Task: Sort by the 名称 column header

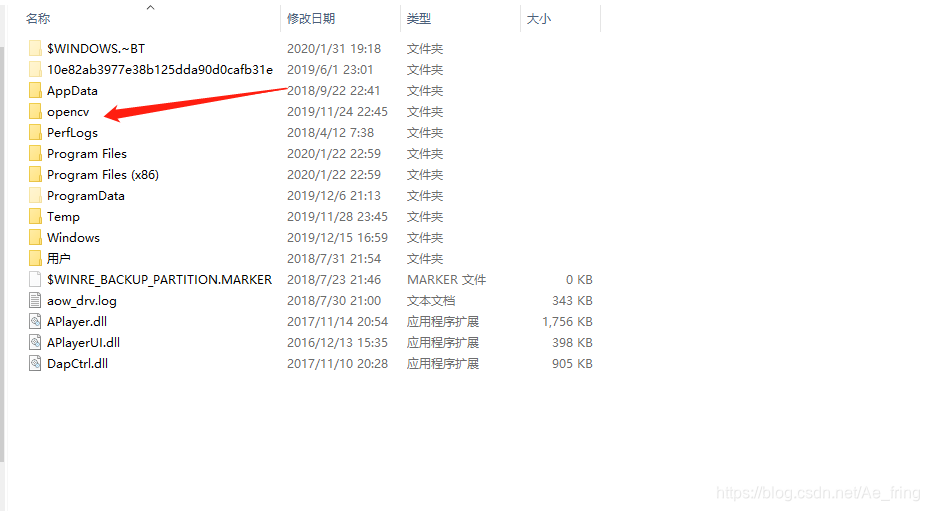Action: pos(38,18)
